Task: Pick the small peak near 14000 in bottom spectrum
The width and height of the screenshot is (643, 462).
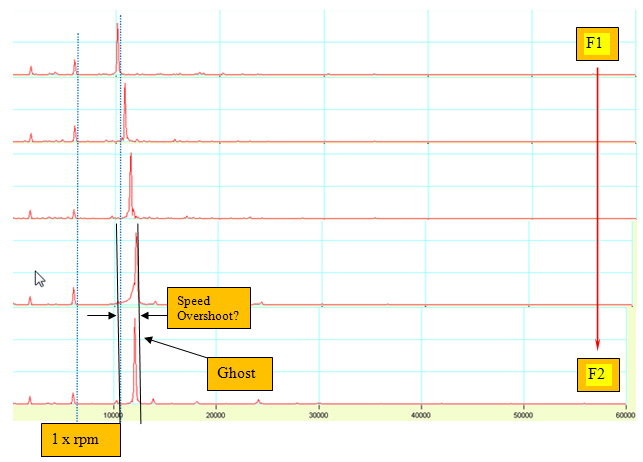Action: (153, 401)
